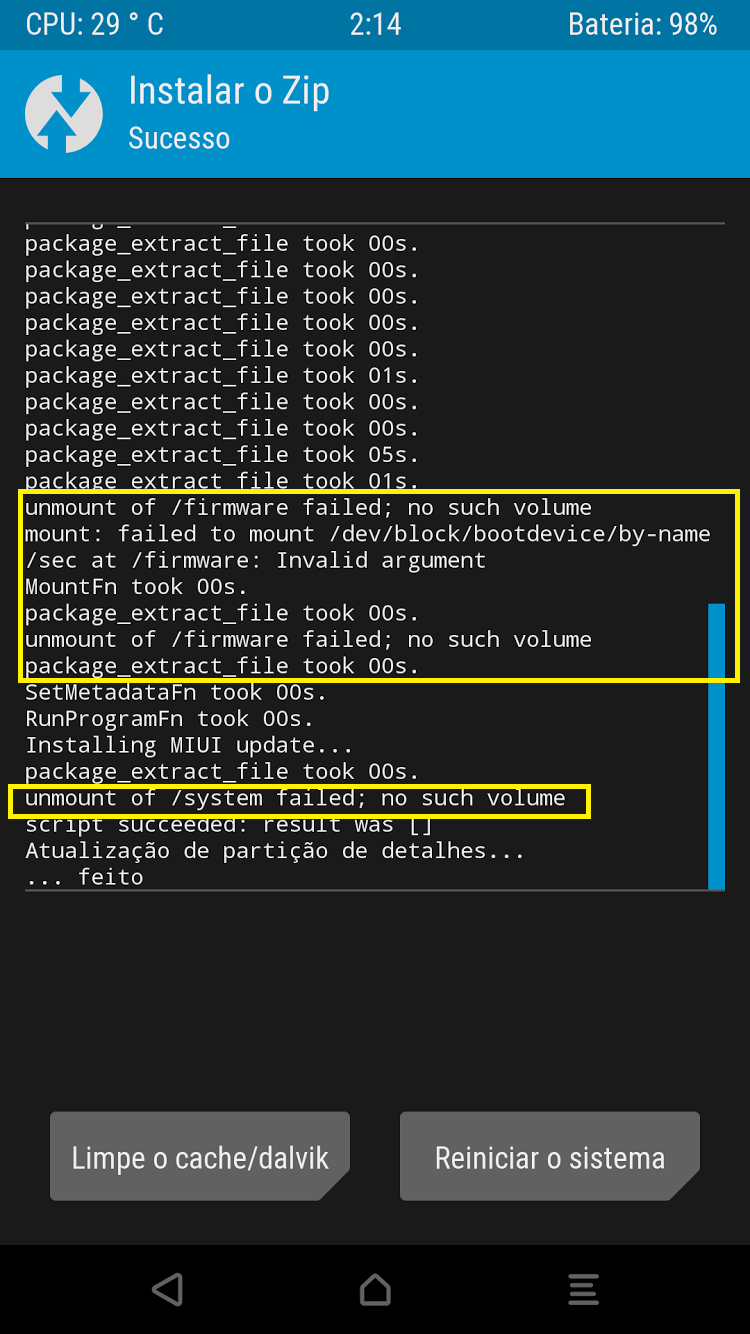Tap the TWRP logo icon
This screenshot has width=750, height=1334.
pos(64,113)
